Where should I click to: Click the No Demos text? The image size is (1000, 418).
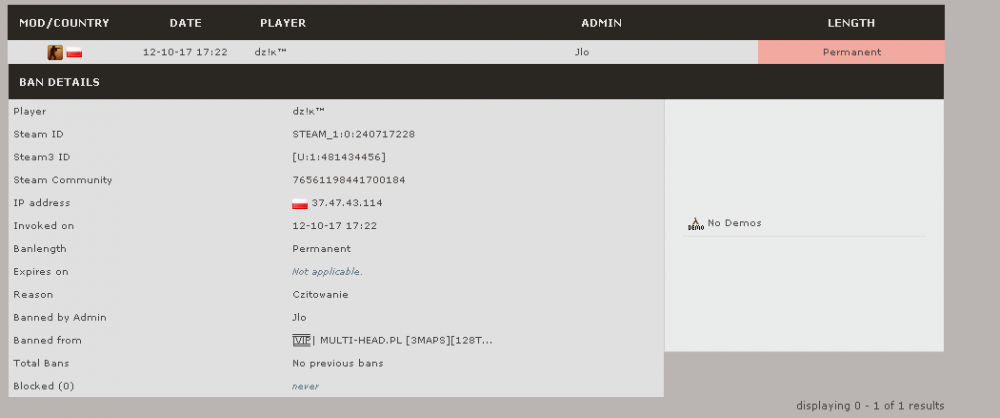coord(734,223)
